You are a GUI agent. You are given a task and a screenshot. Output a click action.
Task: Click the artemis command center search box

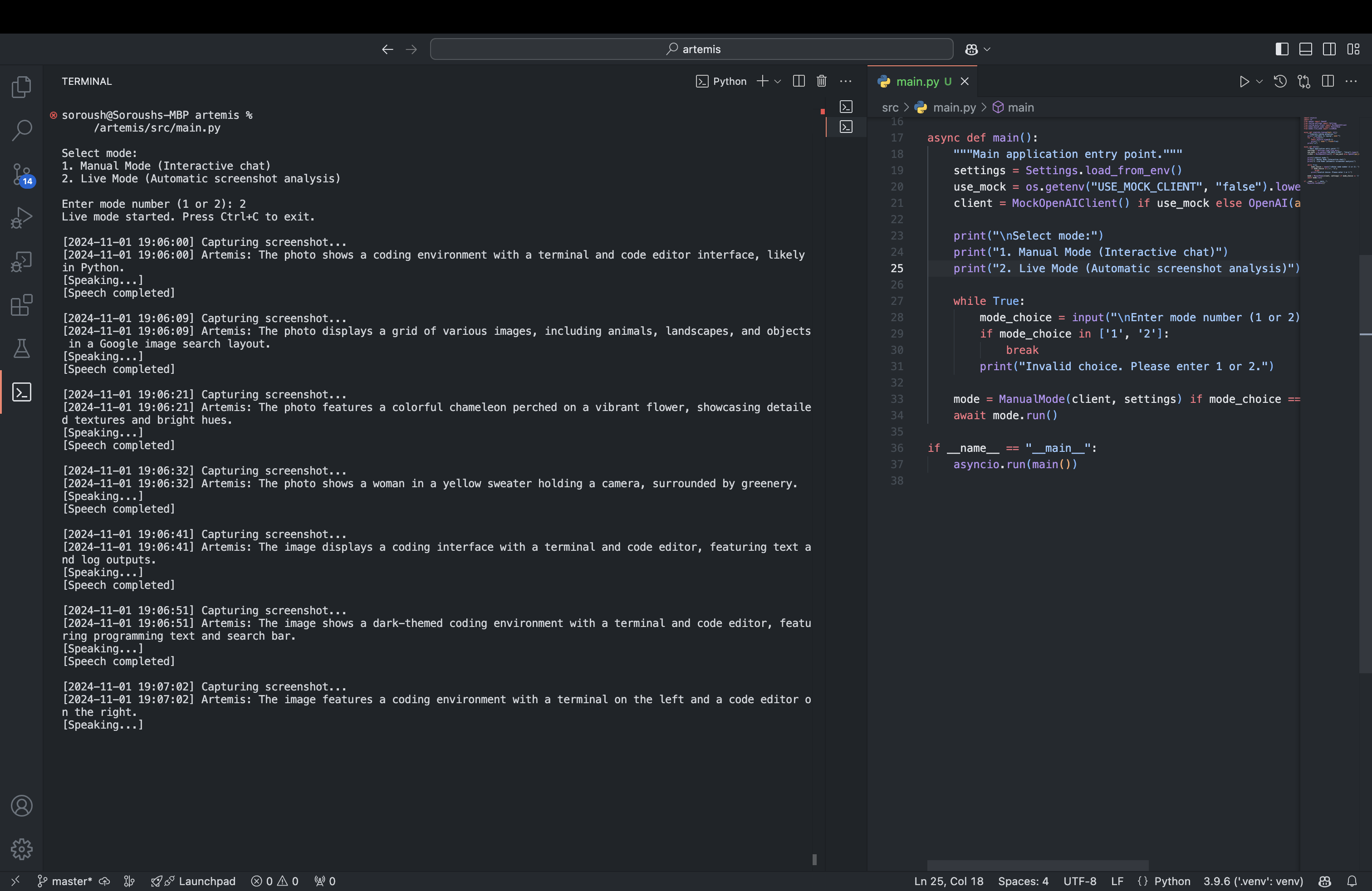click(x=691, y=49)
